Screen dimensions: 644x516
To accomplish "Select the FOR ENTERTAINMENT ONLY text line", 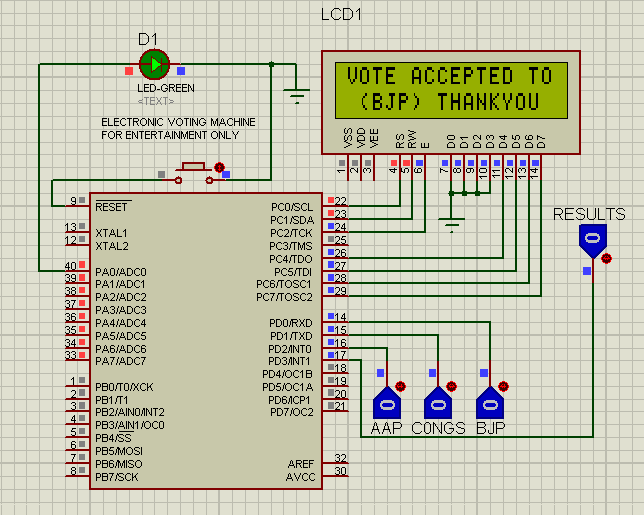I will [170, 135].
